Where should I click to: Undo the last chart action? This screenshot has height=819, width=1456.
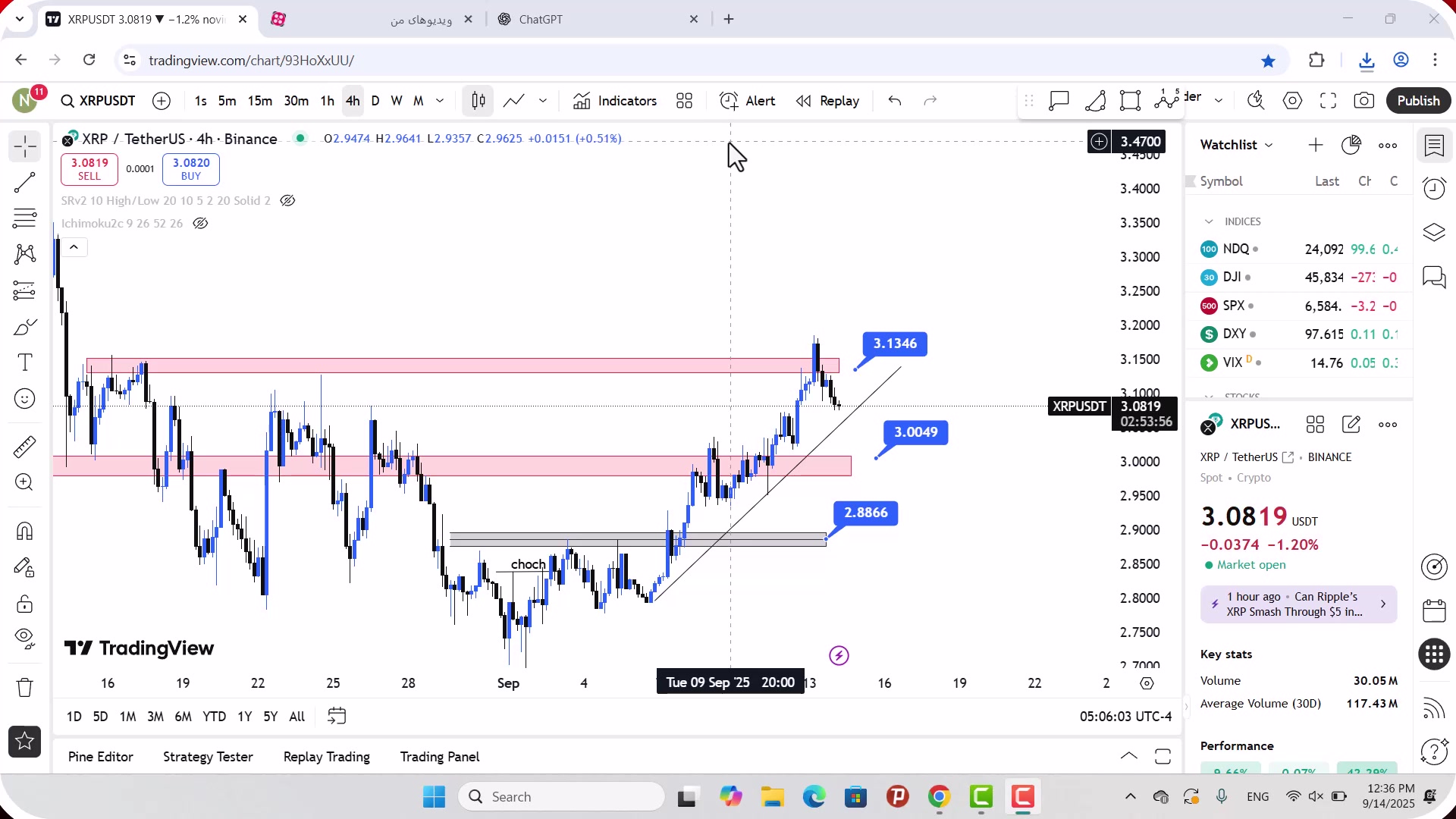[x=895, y=101]
